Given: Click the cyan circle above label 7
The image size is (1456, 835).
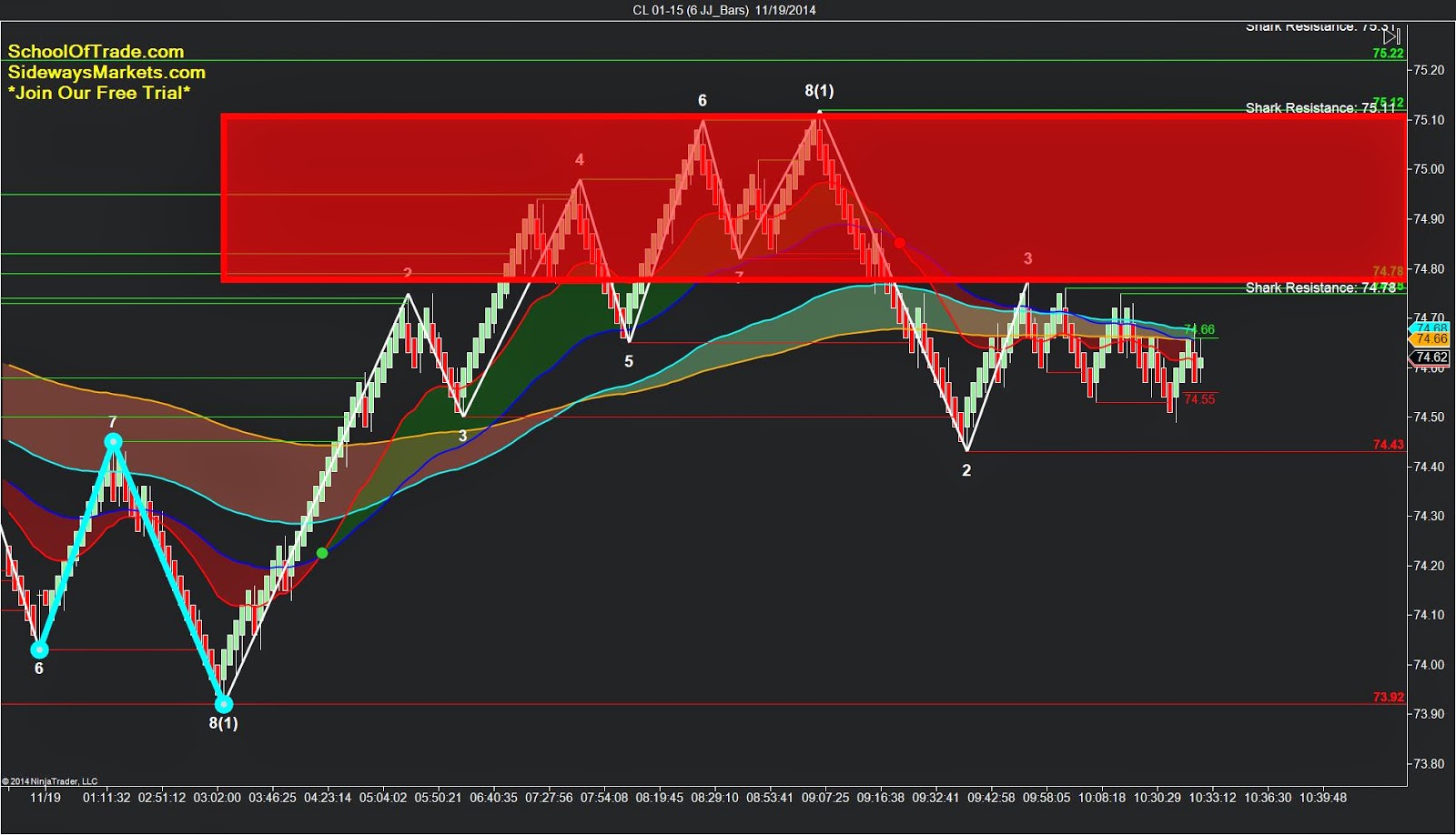Looking at the screenshot, I should (x=113, y=442).
